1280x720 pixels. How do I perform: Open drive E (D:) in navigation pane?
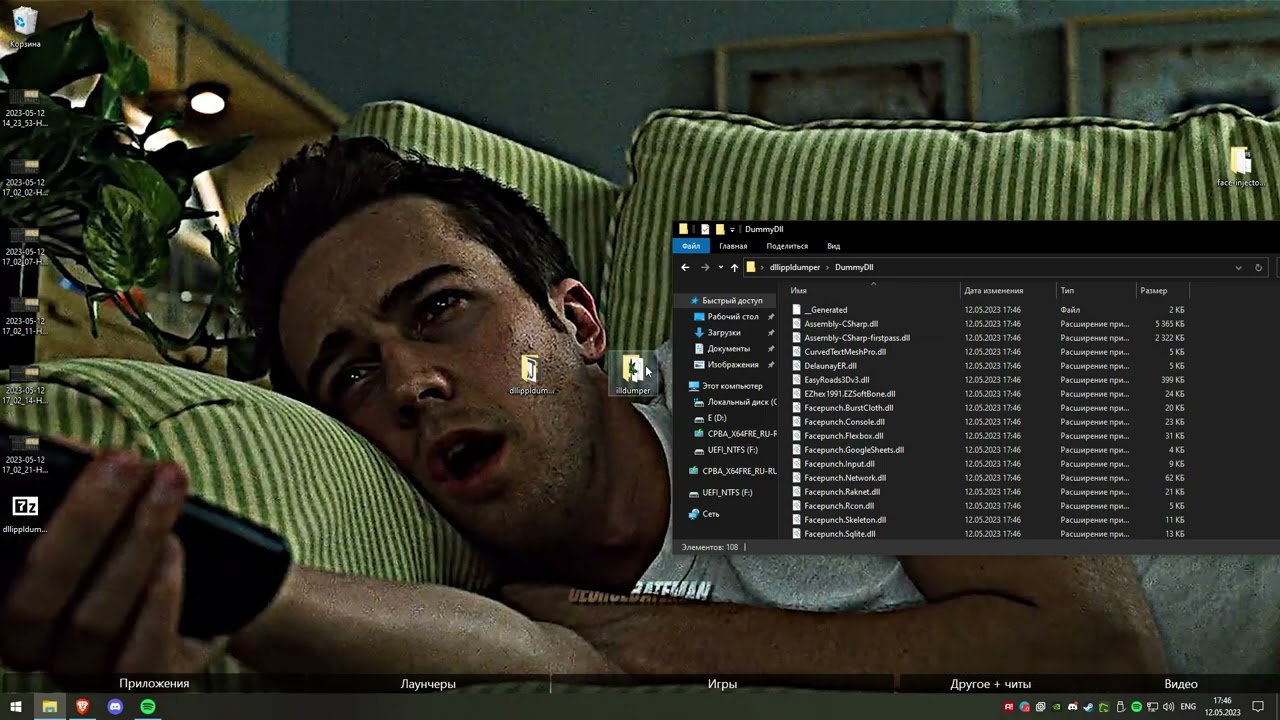pyautogui.click(x=716, y=418)
